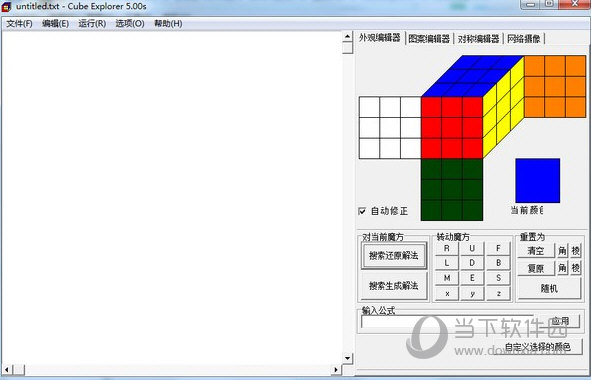The height and width of the screenshot is (380, 591).
Task: Switch to the 外观编辑器 tab
Action: click(380, 38)
